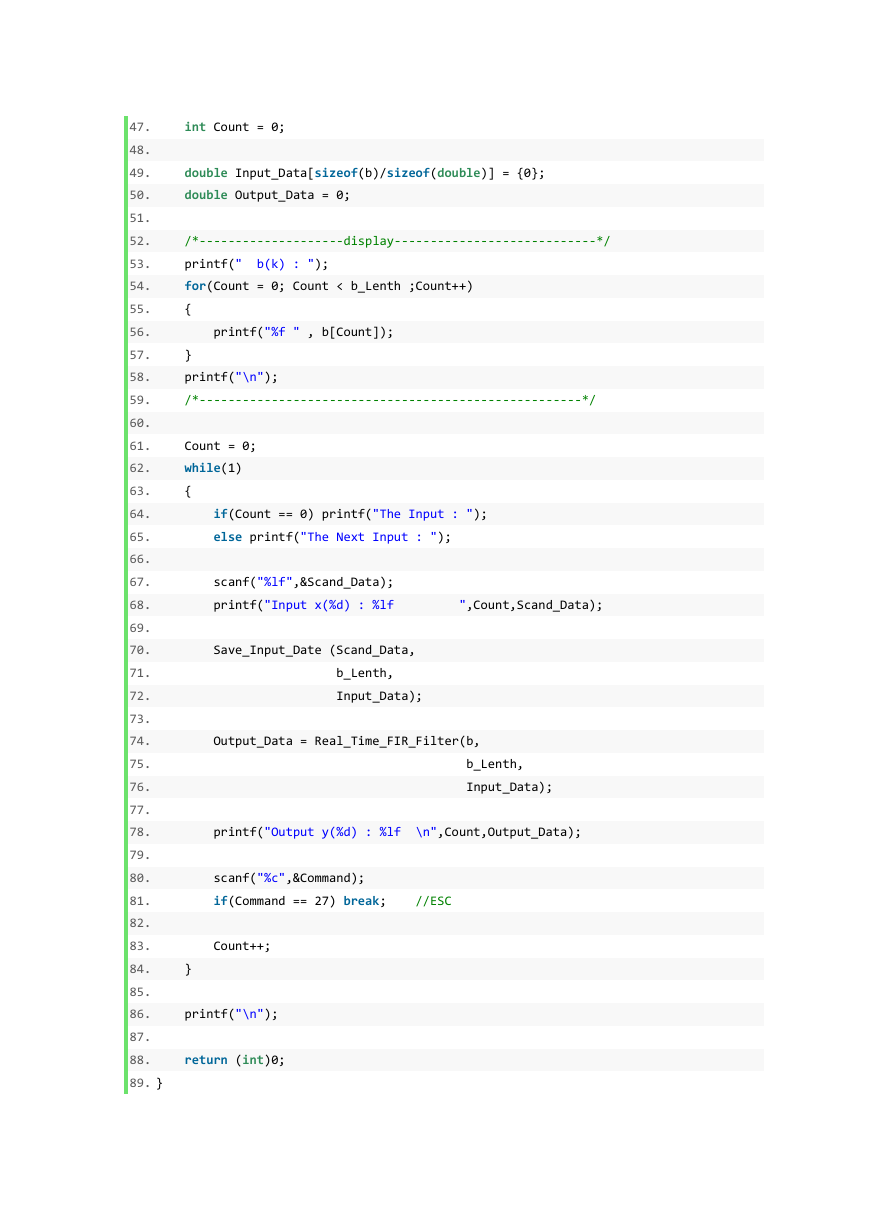Image resolution: width=869 pixels, height=1228 pixels.
Task: Click code line 47 'int Count = 0;'
Action: [234, 127]
